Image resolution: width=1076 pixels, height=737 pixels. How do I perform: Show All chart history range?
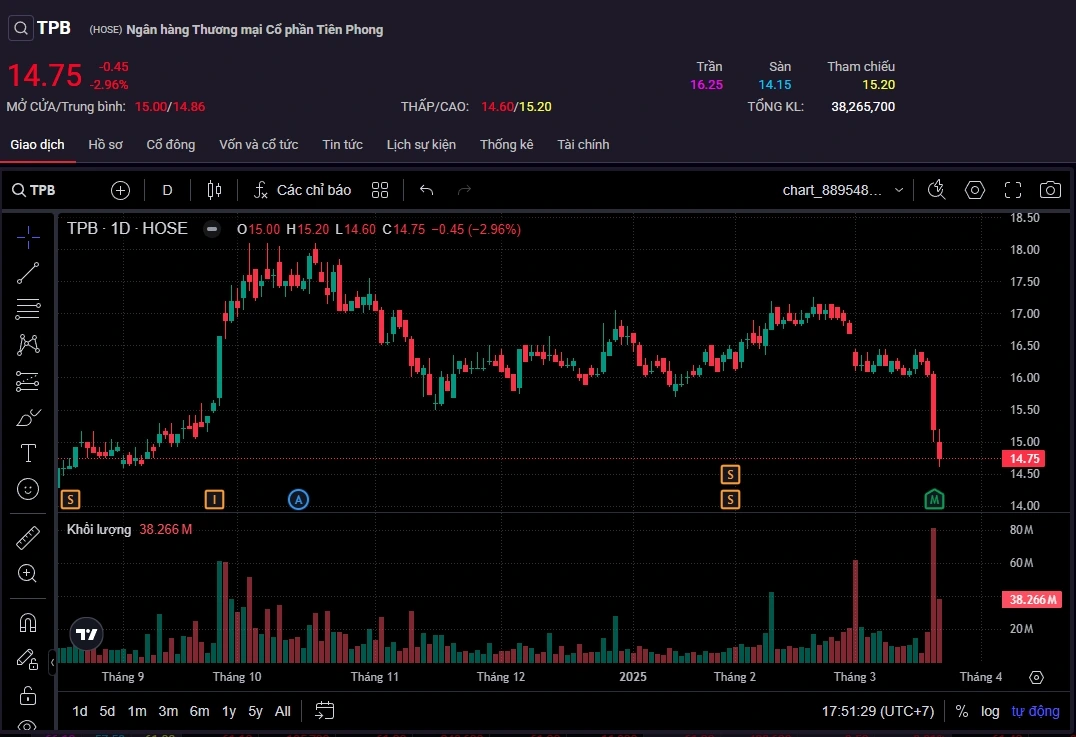click(x=283, y=712)
